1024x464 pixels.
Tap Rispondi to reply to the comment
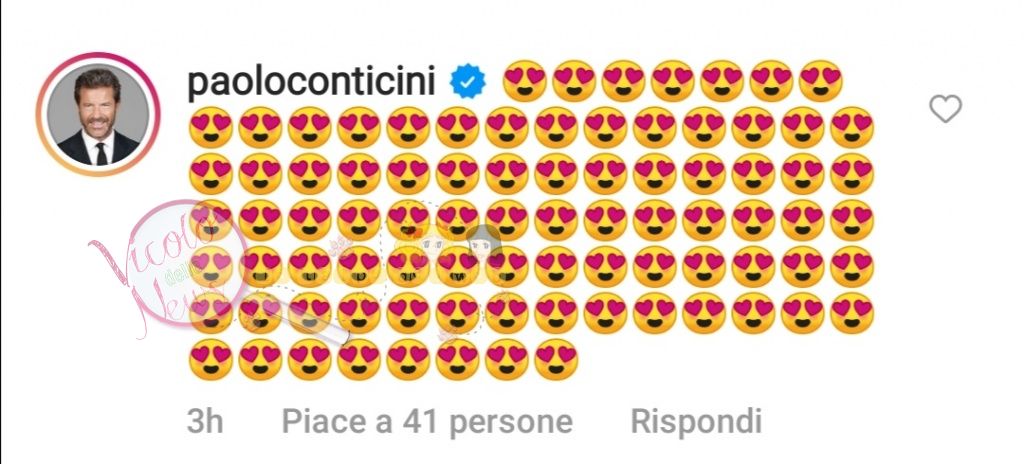point(696,422)
